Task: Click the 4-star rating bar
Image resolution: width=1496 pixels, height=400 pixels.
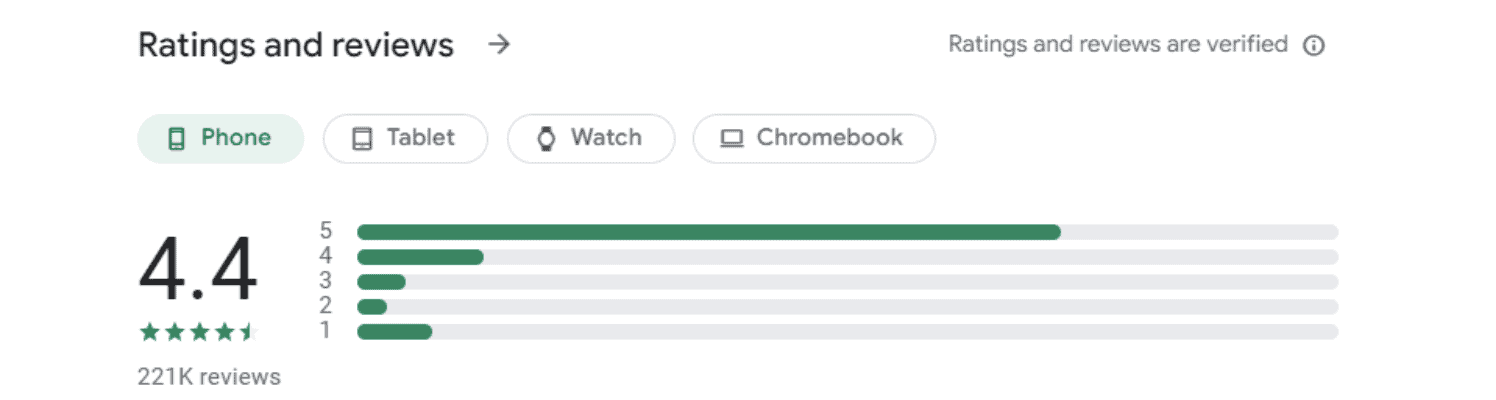Action: point(847,257)
